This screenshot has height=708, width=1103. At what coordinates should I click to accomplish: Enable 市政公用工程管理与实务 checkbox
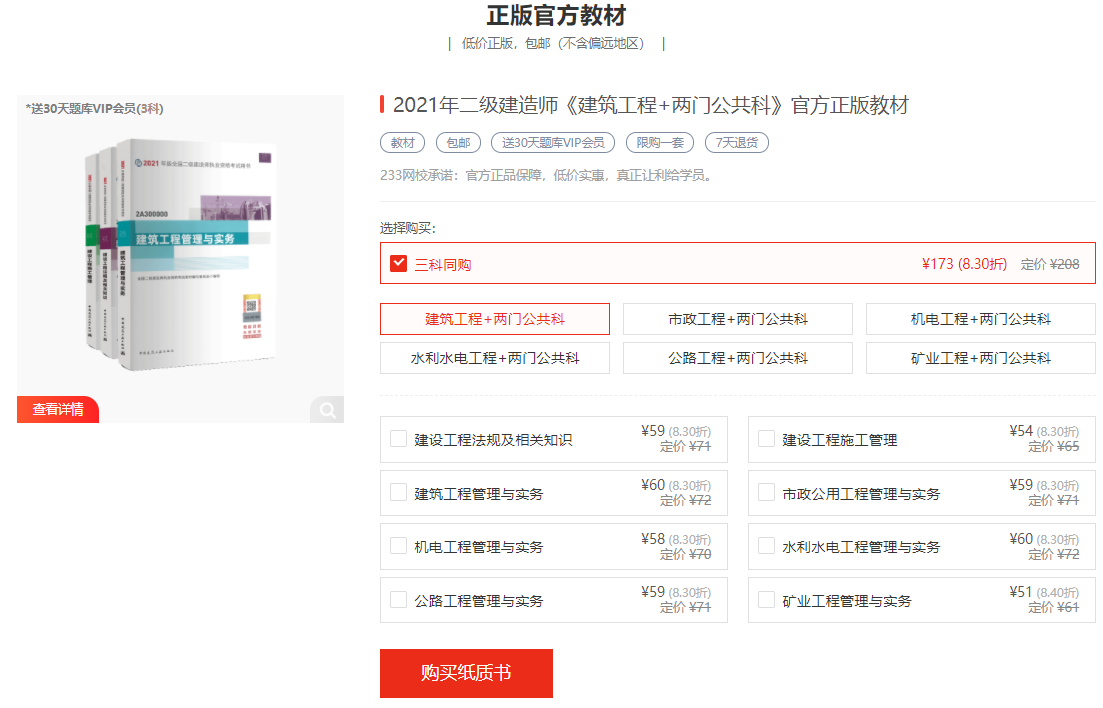(767, 493)
